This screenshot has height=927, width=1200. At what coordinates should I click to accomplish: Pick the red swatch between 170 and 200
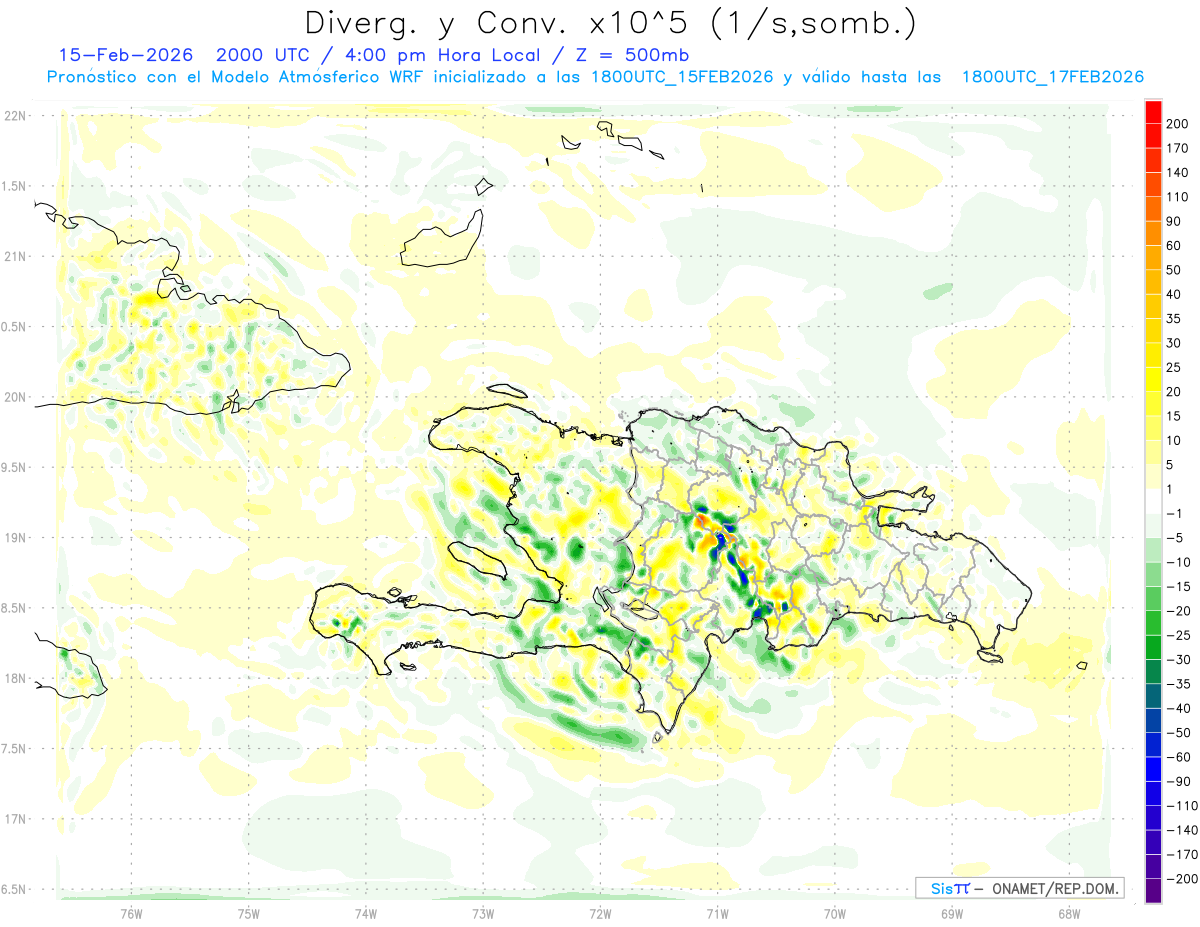point(1153,135)
